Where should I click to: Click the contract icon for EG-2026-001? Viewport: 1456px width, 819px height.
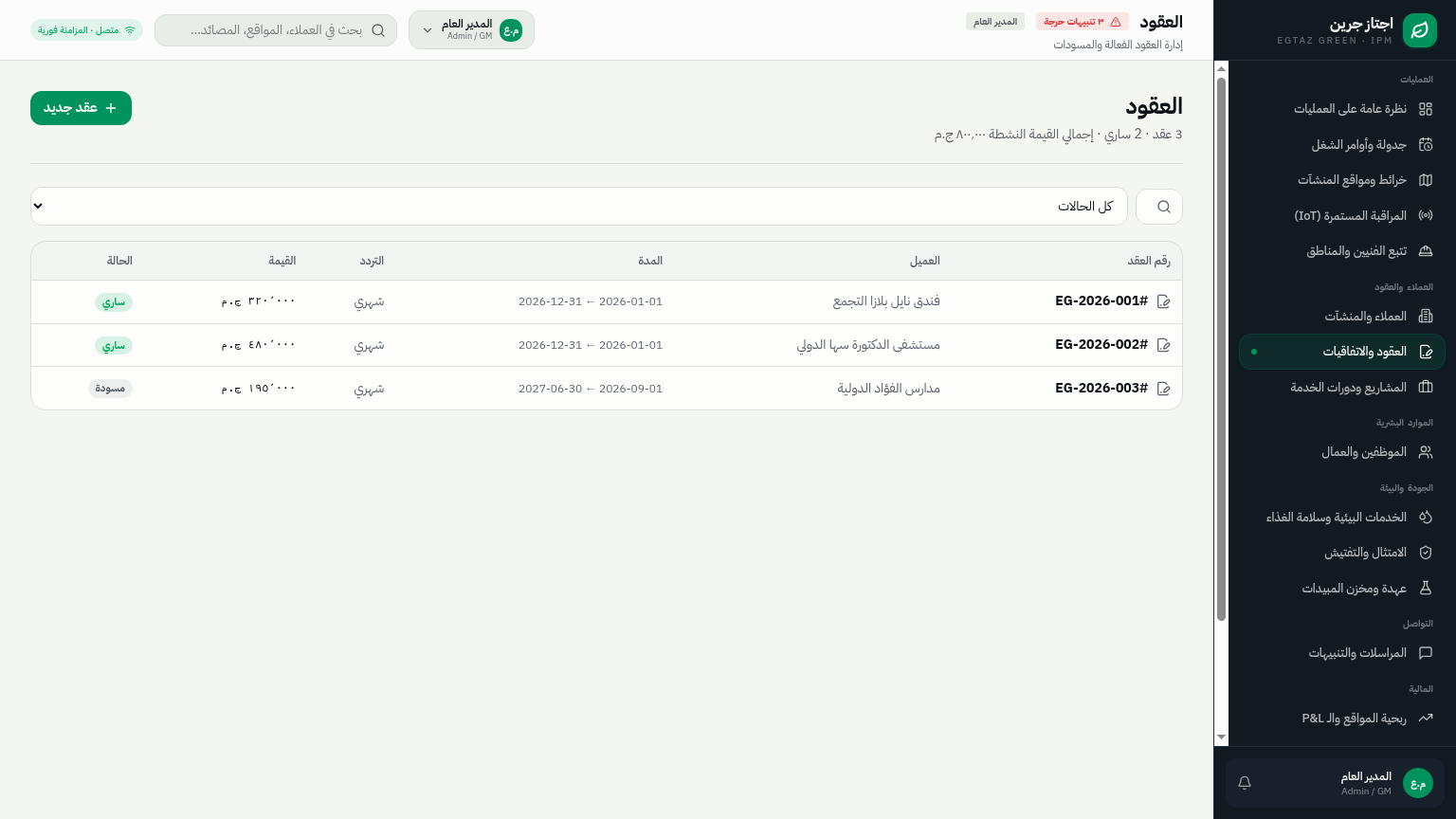[x=1164, y=301]
